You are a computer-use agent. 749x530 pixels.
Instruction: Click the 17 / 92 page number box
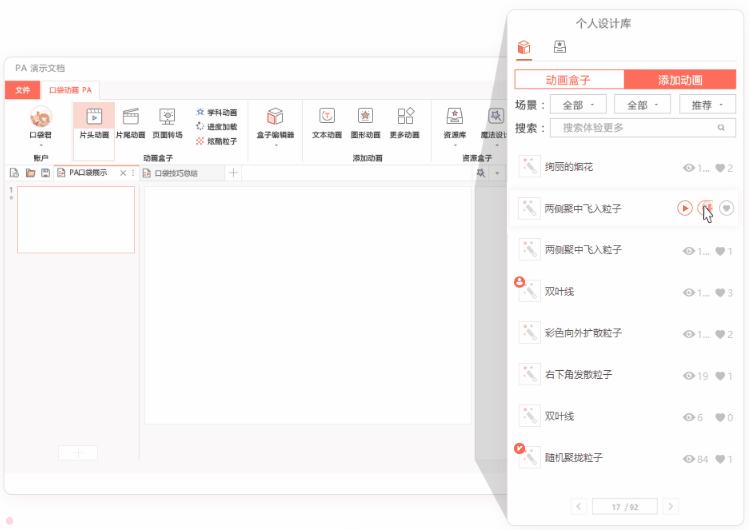tap(625, 507)
